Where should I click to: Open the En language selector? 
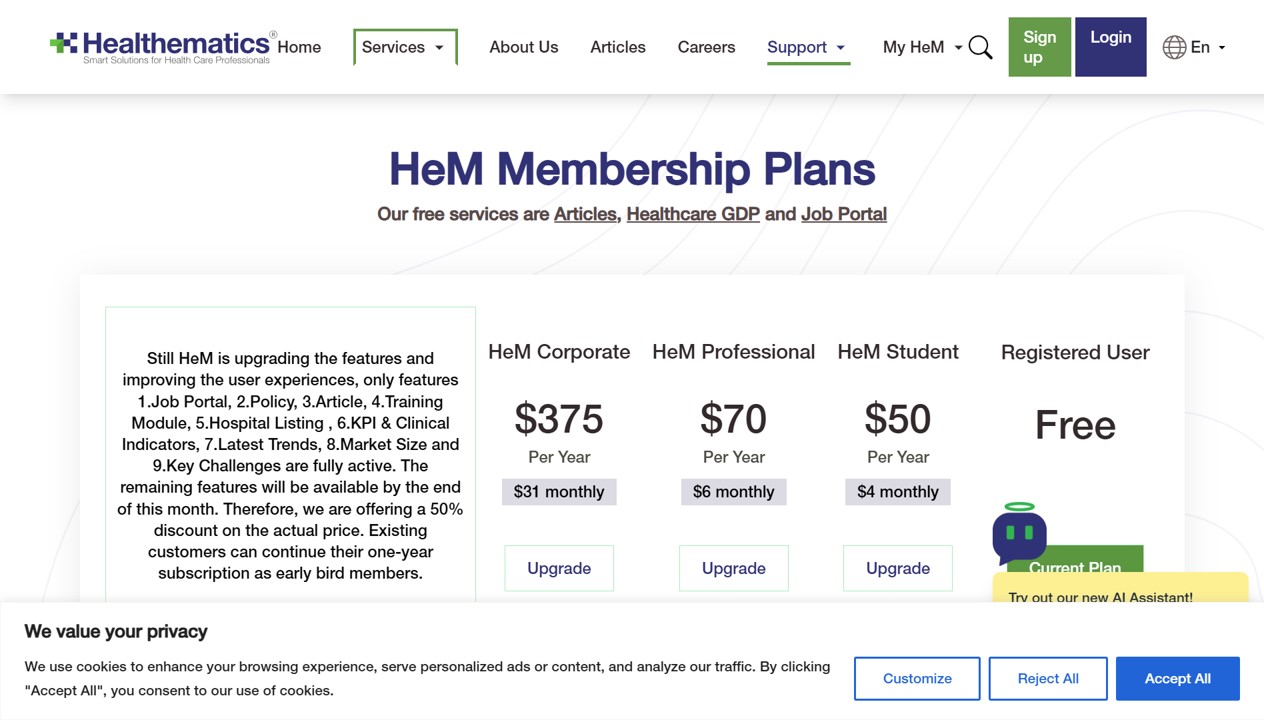pos(1207,47)
